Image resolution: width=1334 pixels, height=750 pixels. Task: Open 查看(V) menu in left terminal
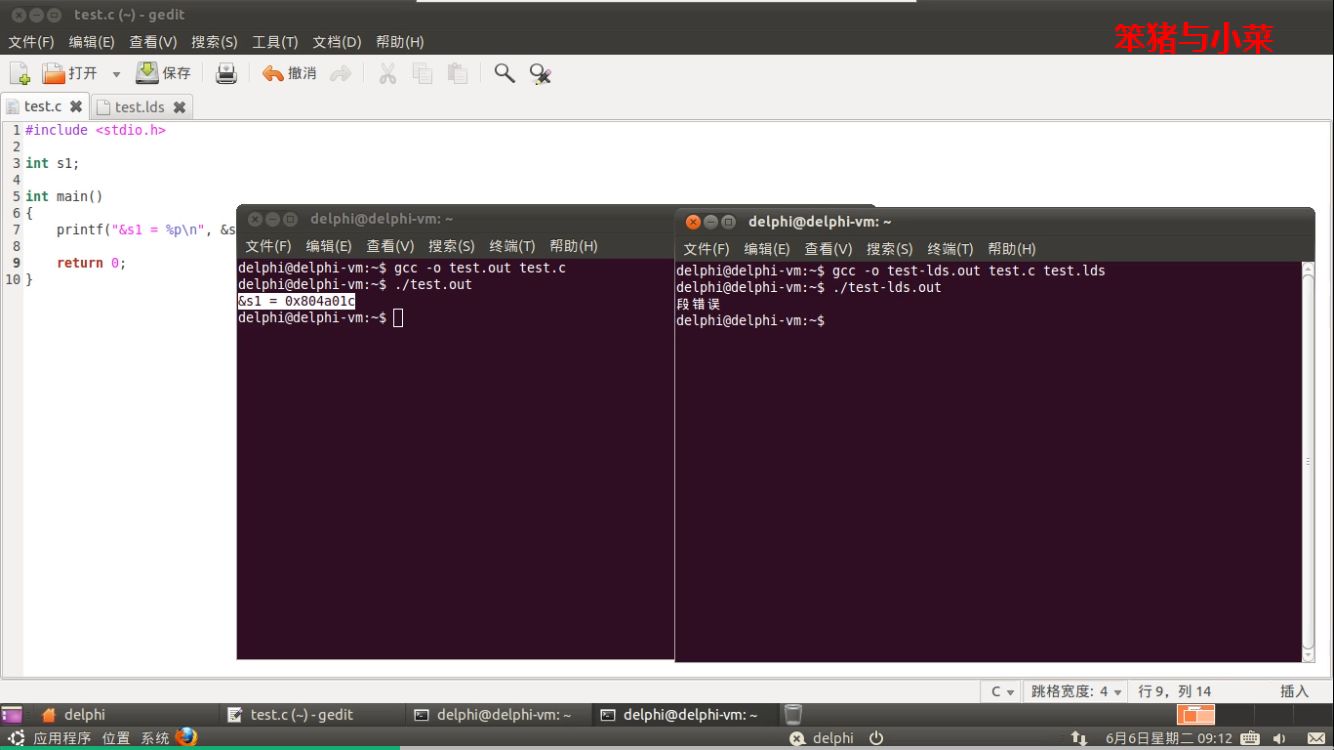pyautogui.click(x=390, y=246)
